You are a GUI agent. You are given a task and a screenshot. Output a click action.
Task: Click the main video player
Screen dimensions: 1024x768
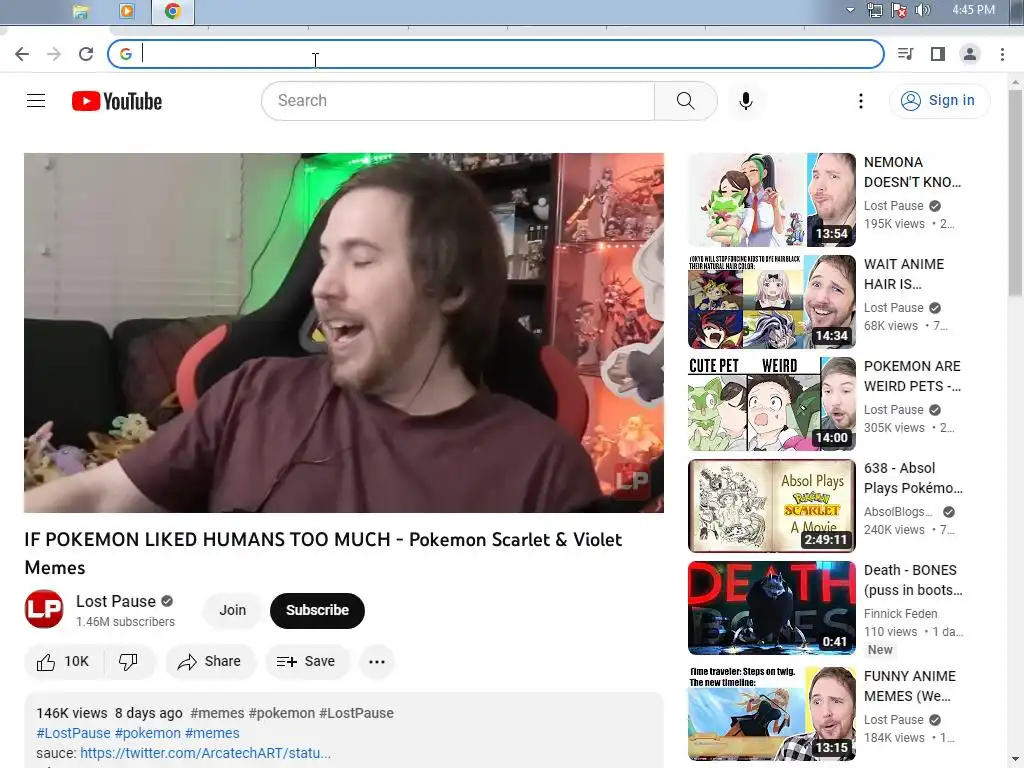pyautogui.click(x=344, y=332)
